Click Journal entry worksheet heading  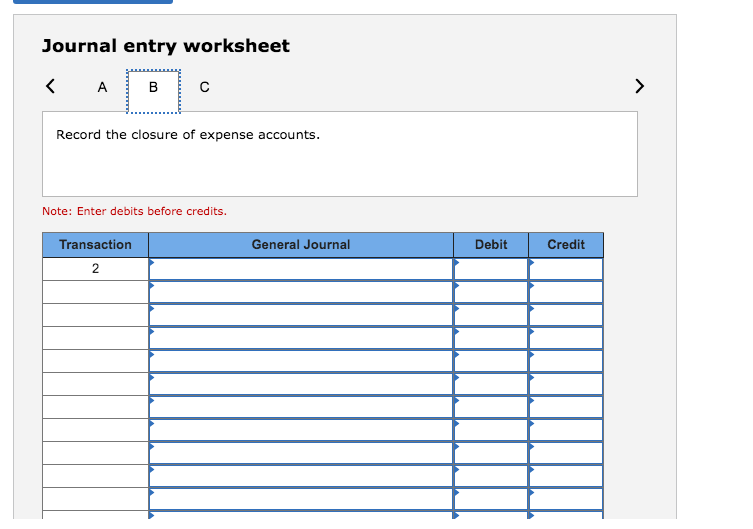tap(166, 46)
